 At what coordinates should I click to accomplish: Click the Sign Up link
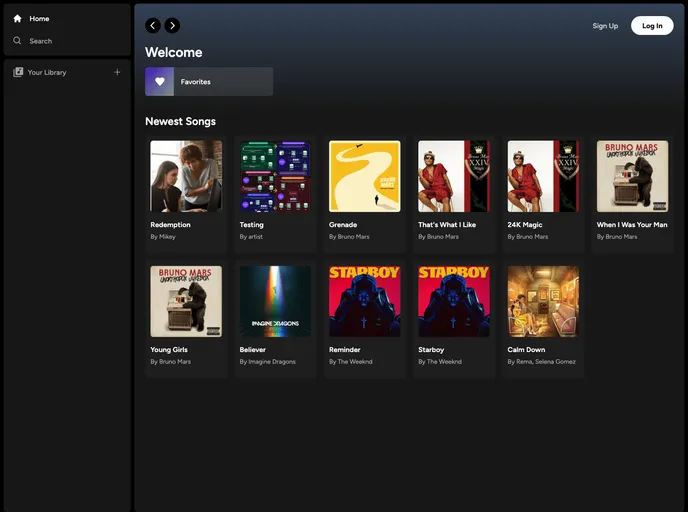point(605,26)
